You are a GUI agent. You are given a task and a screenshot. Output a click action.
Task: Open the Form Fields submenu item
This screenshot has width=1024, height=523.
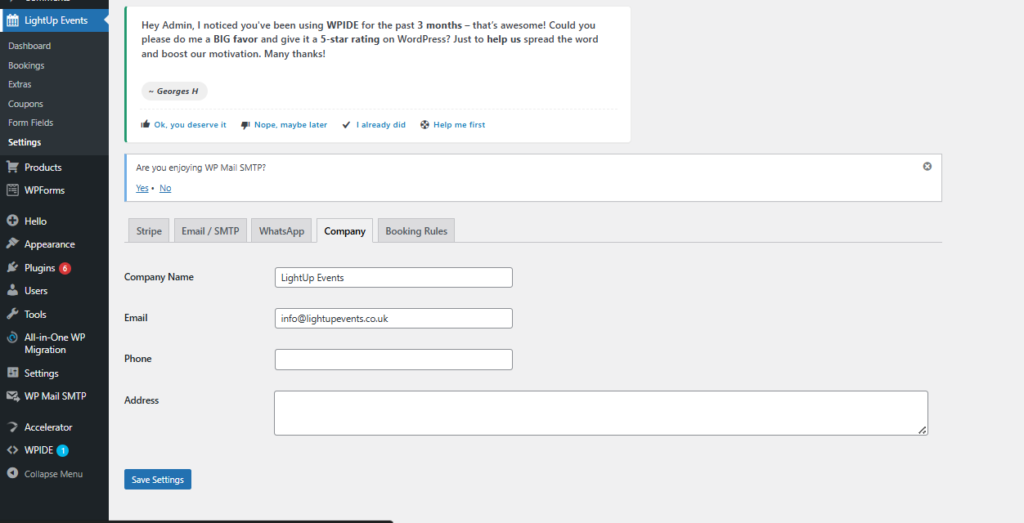pyautogui.click(x=31, y=123)
